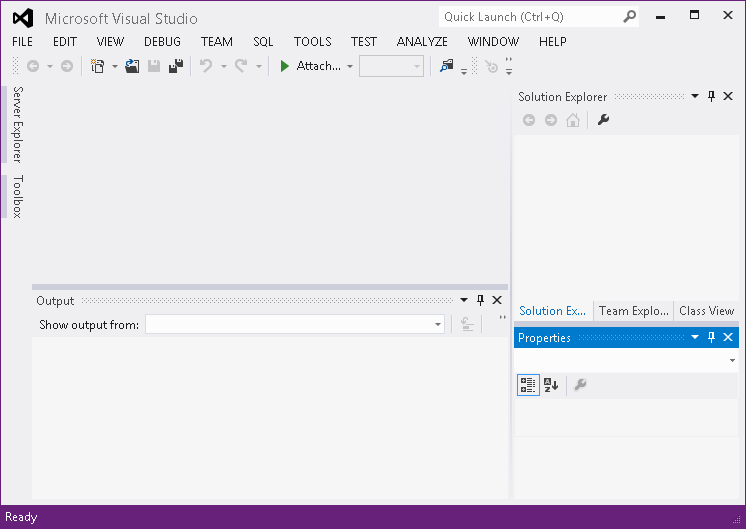This screenshot has width=746, height=529.
Task: Click the Open File toolbar icon
Action: [132, 66]
